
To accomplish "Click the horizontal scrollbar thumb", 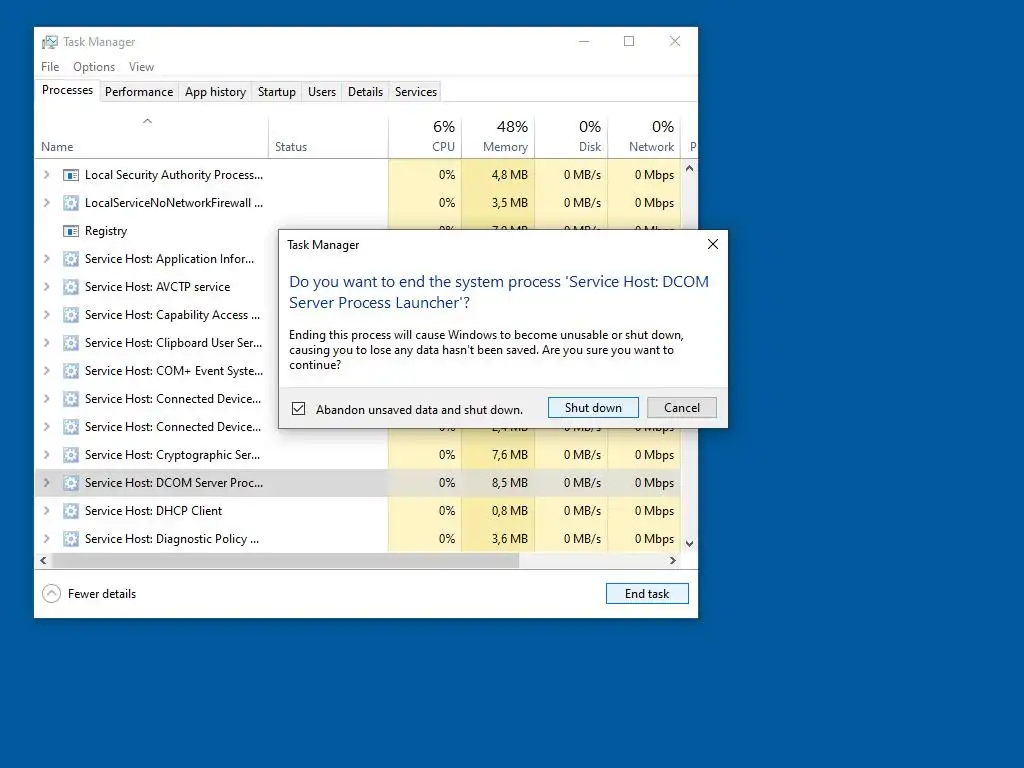I will pos(285,560).
